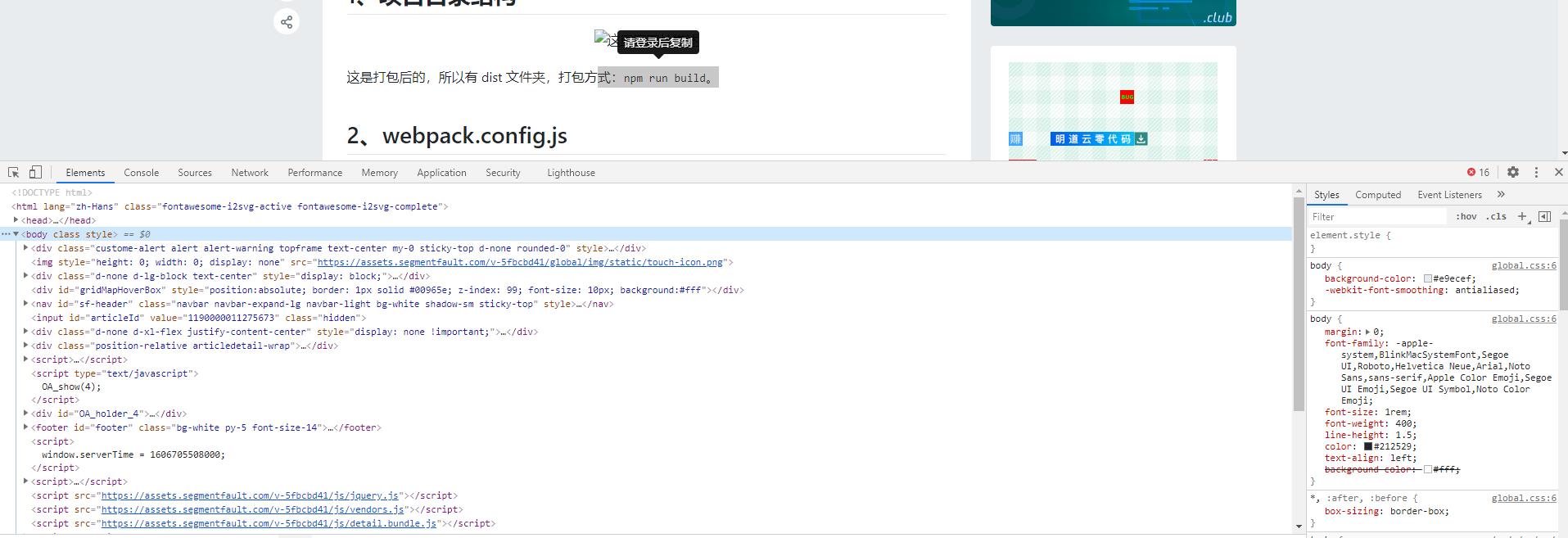Activate the element inspector picker icon
Viewport: 1568px width, 538px height.
[x=13, y=172]
